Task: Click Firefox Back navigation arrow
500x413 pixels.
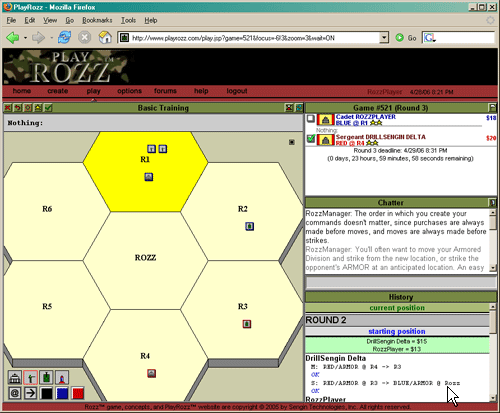Action: click(13, 38)
